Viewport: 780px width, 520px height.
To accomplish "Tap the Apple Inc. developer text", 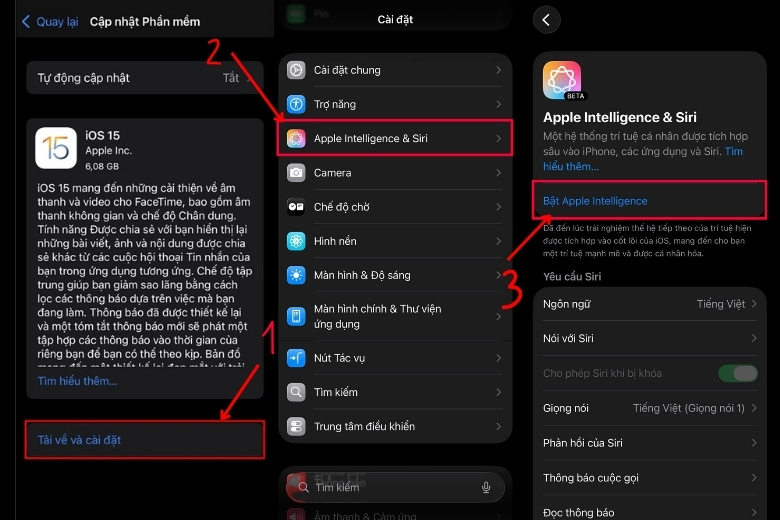I will point(108,150).
